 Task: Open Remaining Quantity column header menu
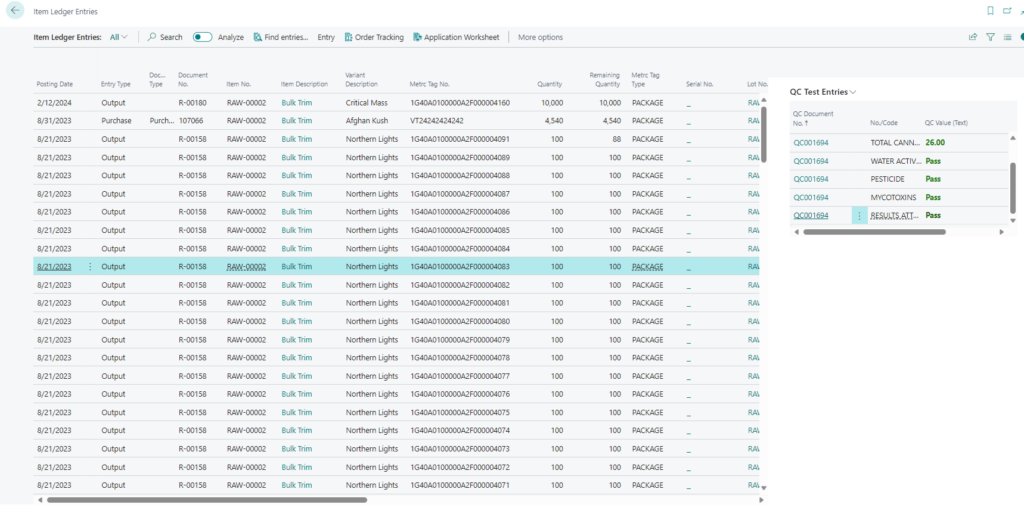tap(605, 80)
